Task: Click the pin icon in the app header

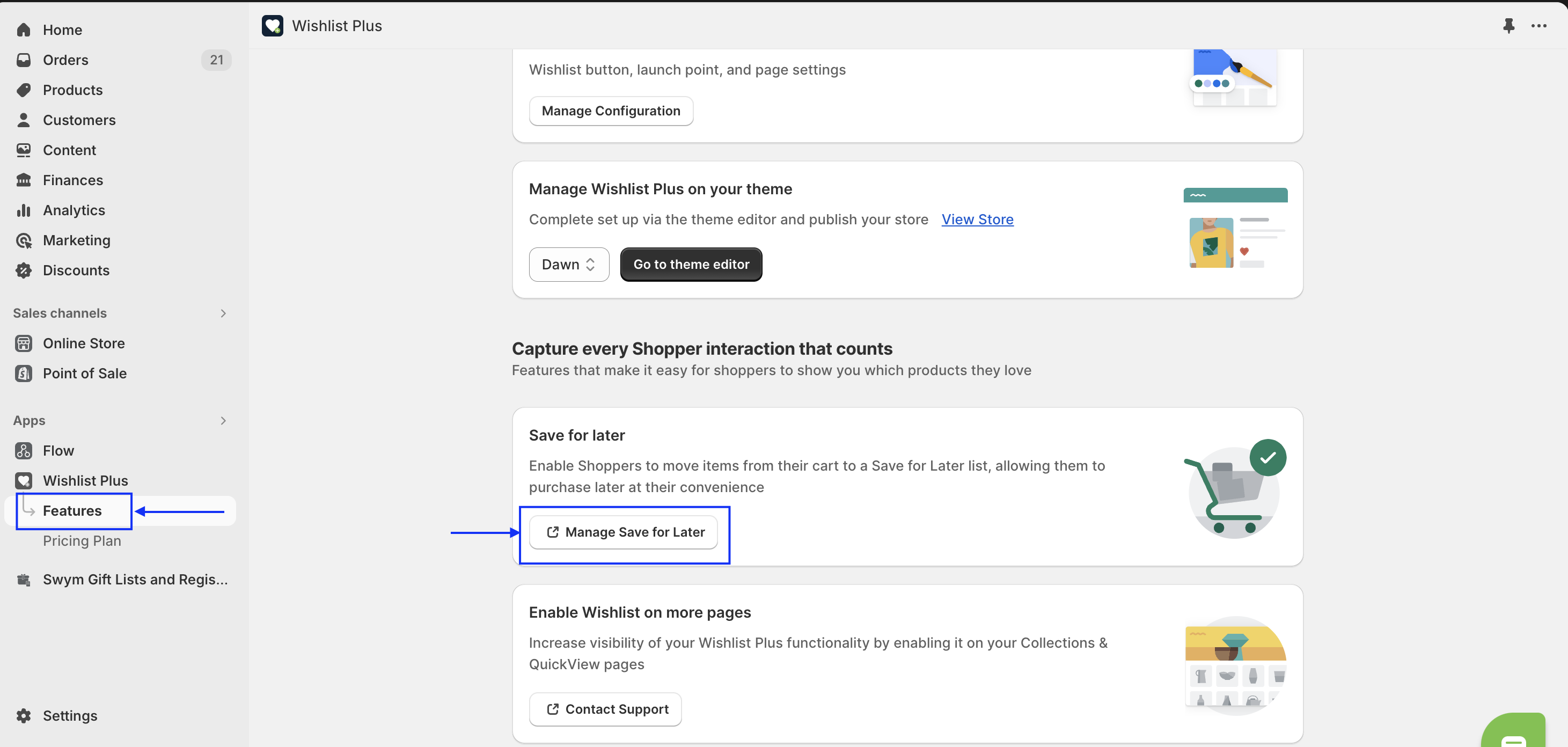Action: [x=1508, y=26]
